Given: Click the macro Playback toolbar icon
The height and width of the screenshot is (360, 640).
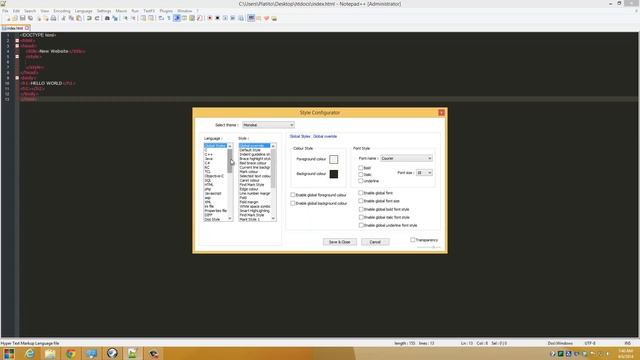Looking at the screenshot, I should pyautogui.click(x=225, y=18).
